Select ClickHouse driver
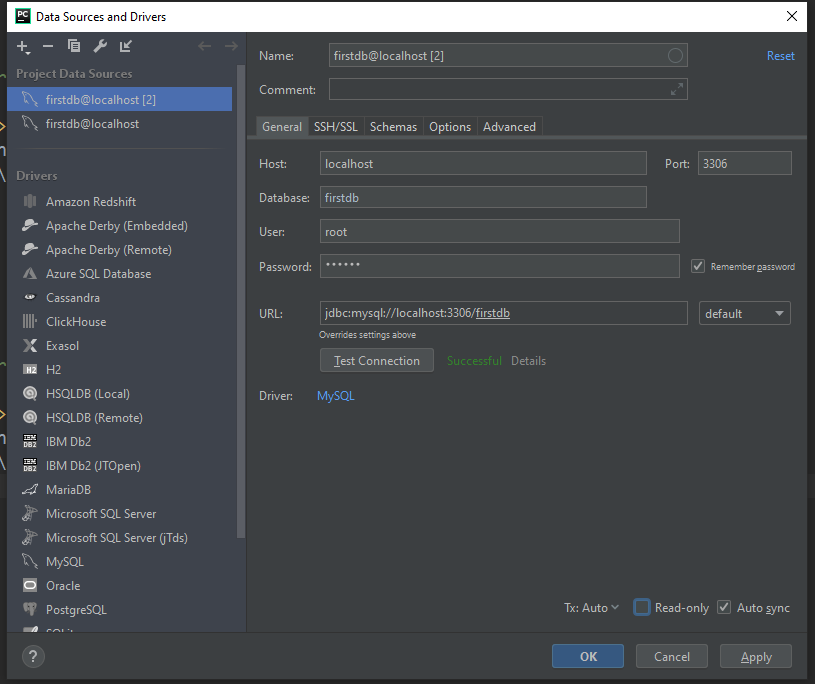The image size is (815, 684). point(120,321)
